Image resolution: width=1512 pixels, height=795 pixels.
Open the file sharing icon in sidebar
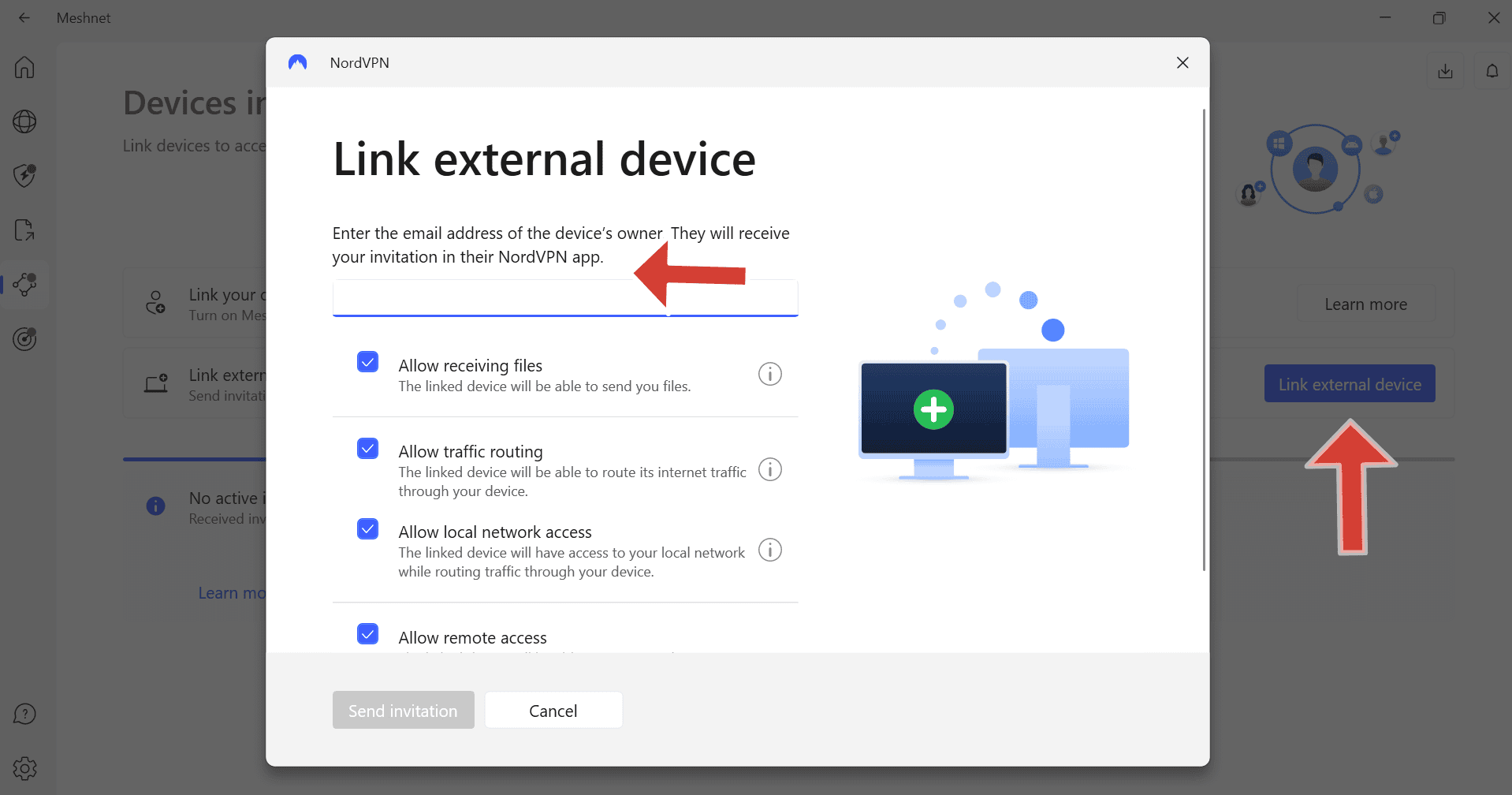coord(24,230)
